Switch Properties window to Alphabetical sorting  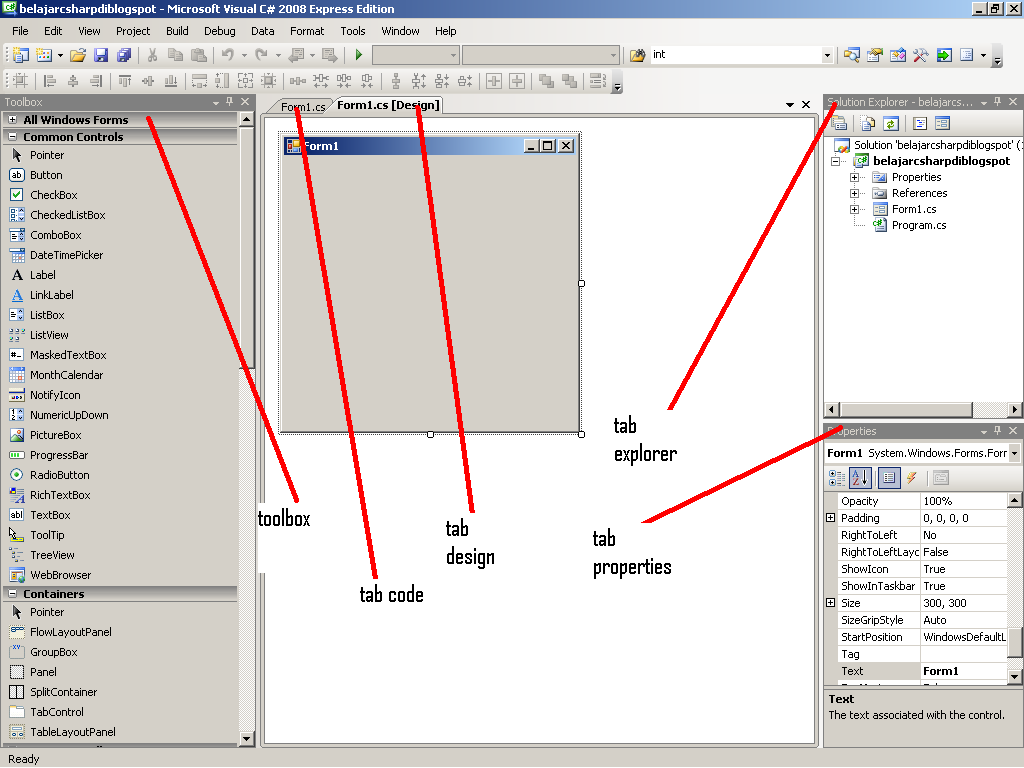(860, 478)
